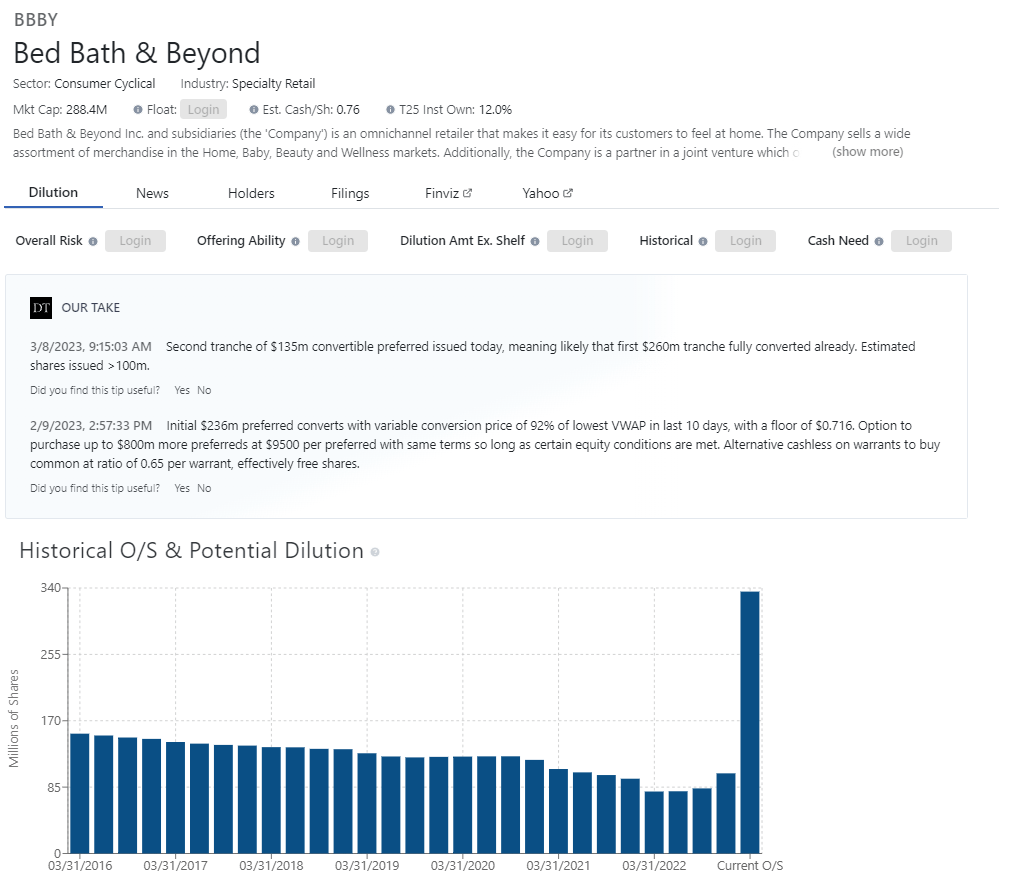Click Login button next to Float
Screen dimensions: 1011x871
[203, 110]
